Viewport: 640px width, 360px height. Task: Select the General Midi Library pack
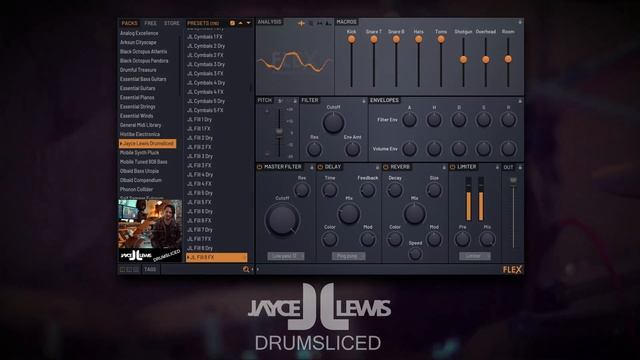(x=141, y=125)
